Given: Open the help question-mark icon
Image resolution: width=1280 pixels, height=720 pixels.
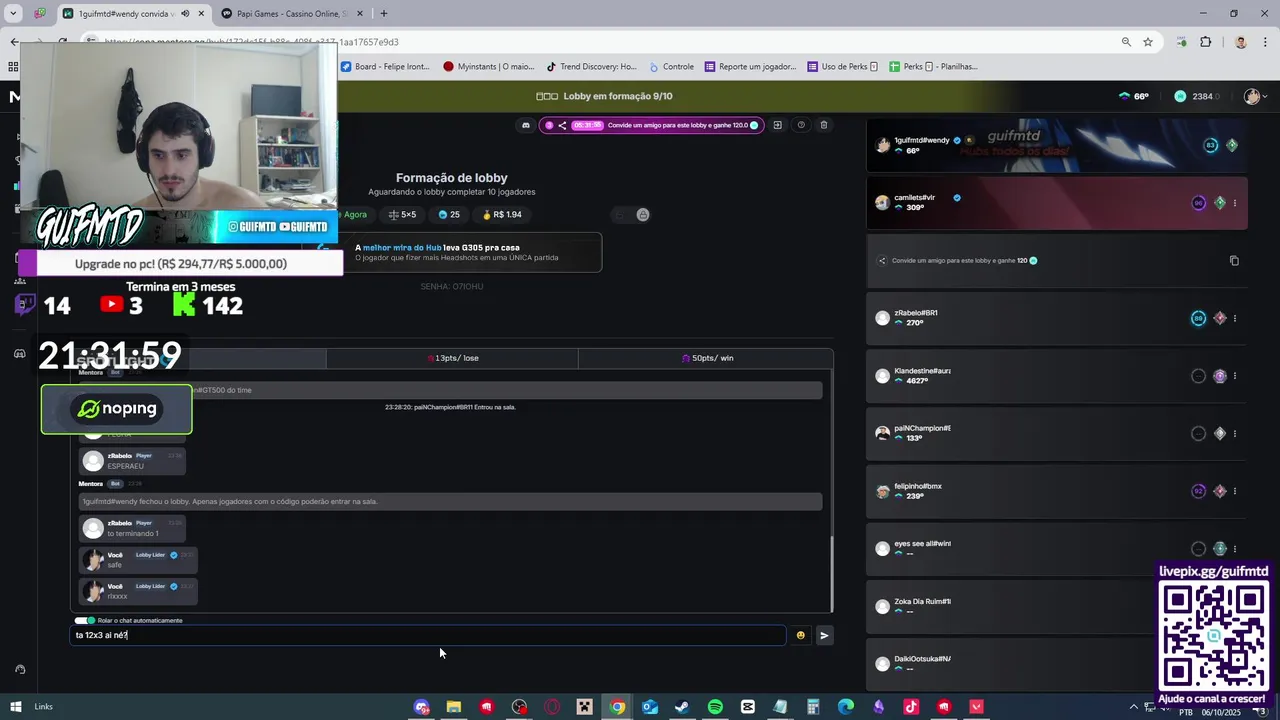Looking at the screenshot, I should pos(801,125).
